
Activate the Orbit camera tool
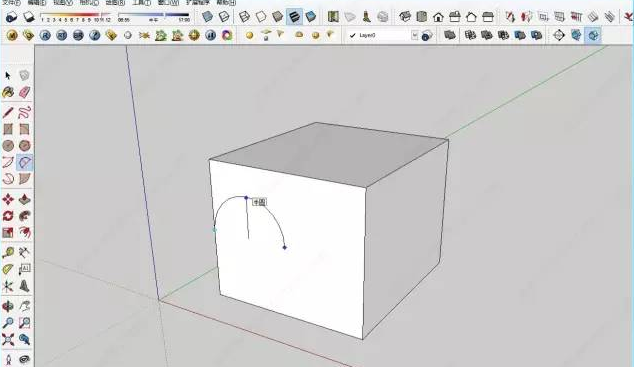point(8,306)
